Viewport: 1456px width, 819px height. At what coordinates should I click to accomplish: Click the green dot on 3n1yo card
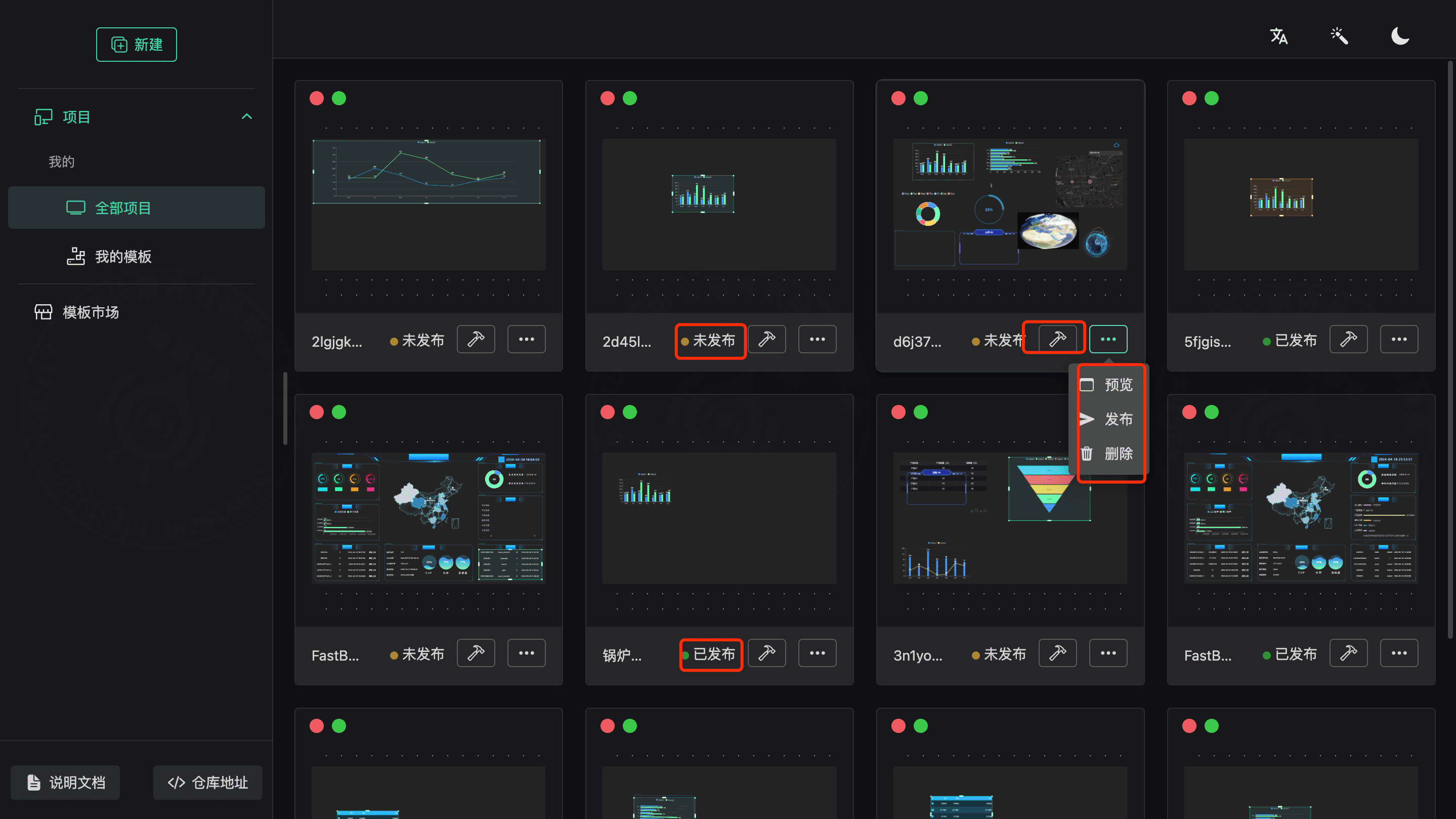[921, 413]
